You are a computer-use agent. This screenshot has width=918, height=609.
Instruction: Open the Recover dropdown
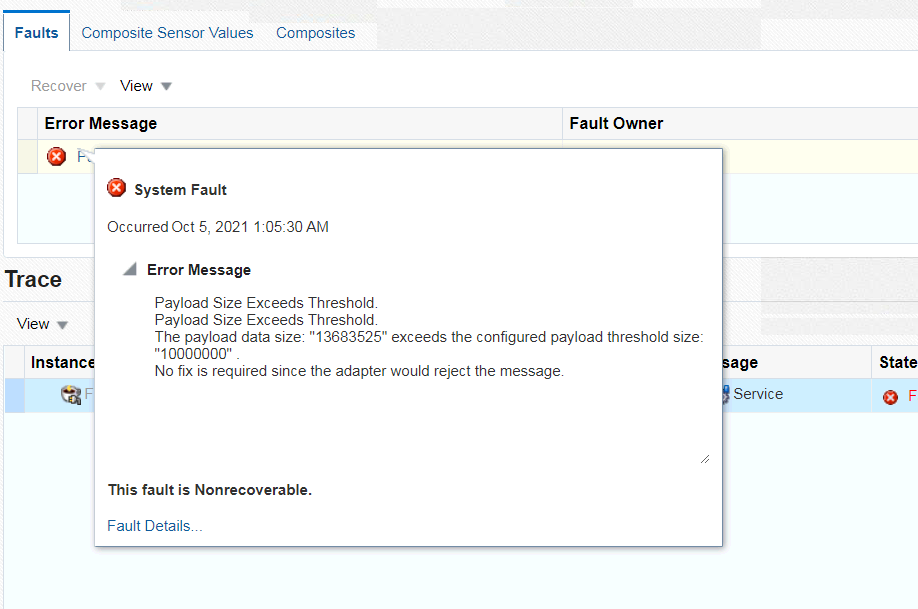click(67, 86)
